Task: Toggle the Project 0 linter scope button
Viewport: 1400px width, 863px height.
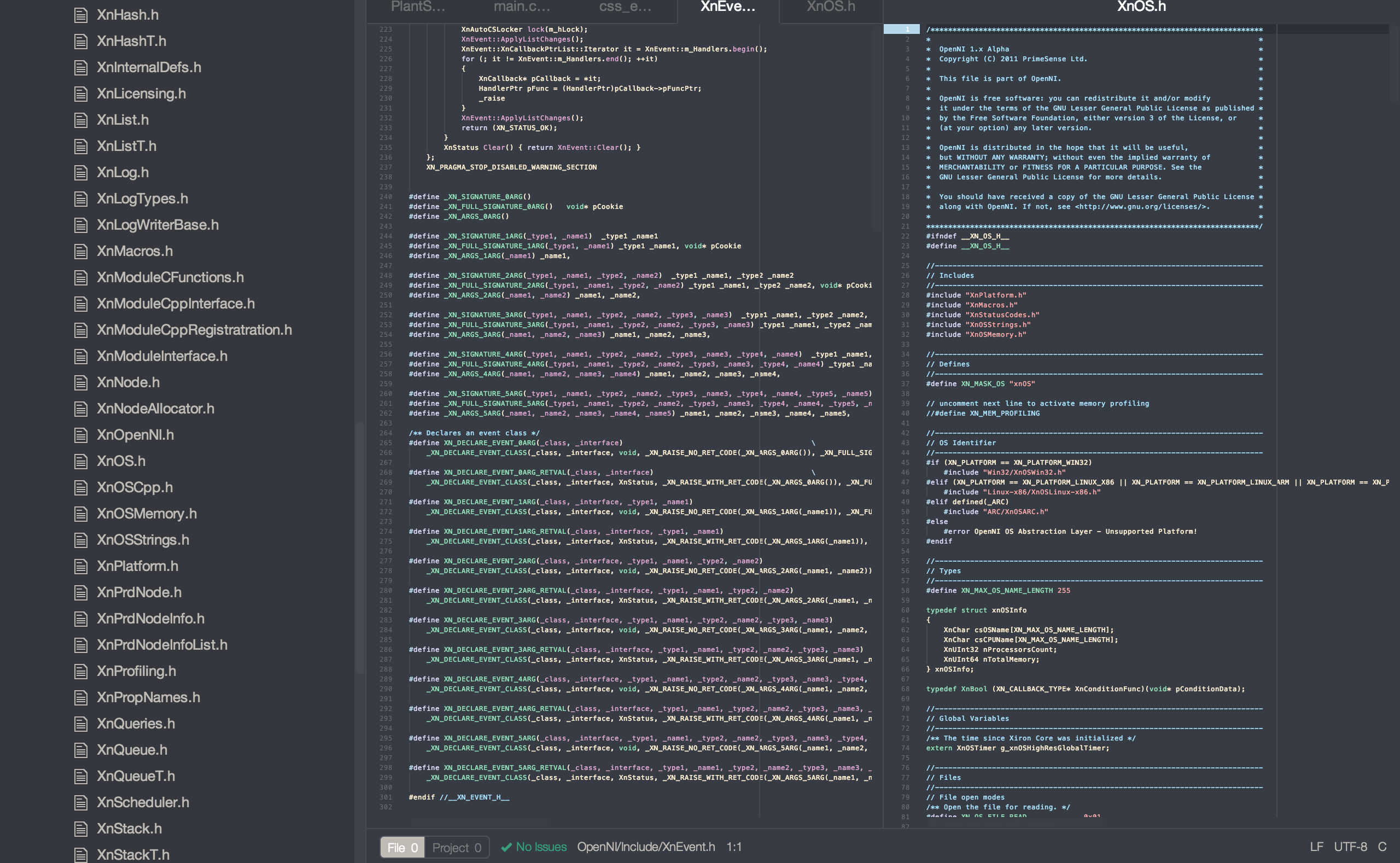Action: pyautogui.click(x=457, y=847)
